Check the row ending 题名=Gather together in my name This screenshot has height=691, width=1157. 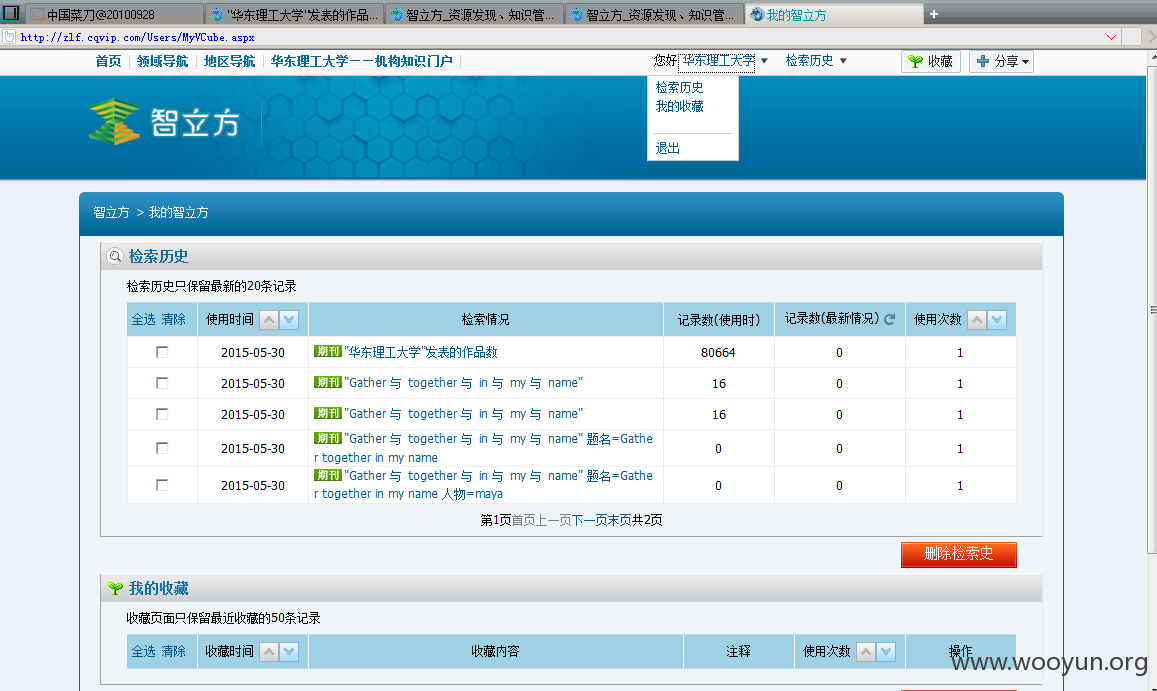162,448
